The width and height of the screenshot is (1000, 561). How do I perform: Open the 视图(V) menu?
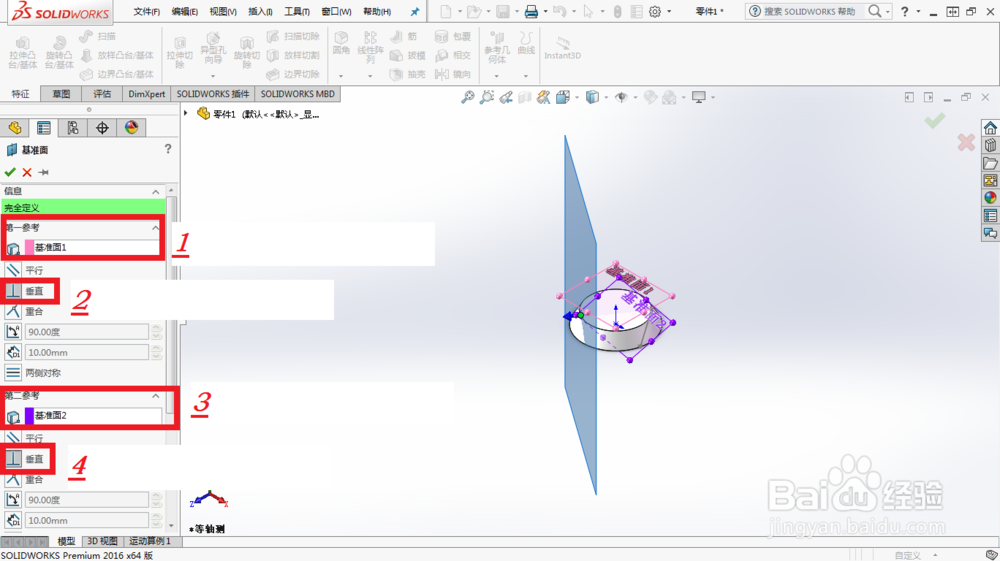click(x=223, y=11)
